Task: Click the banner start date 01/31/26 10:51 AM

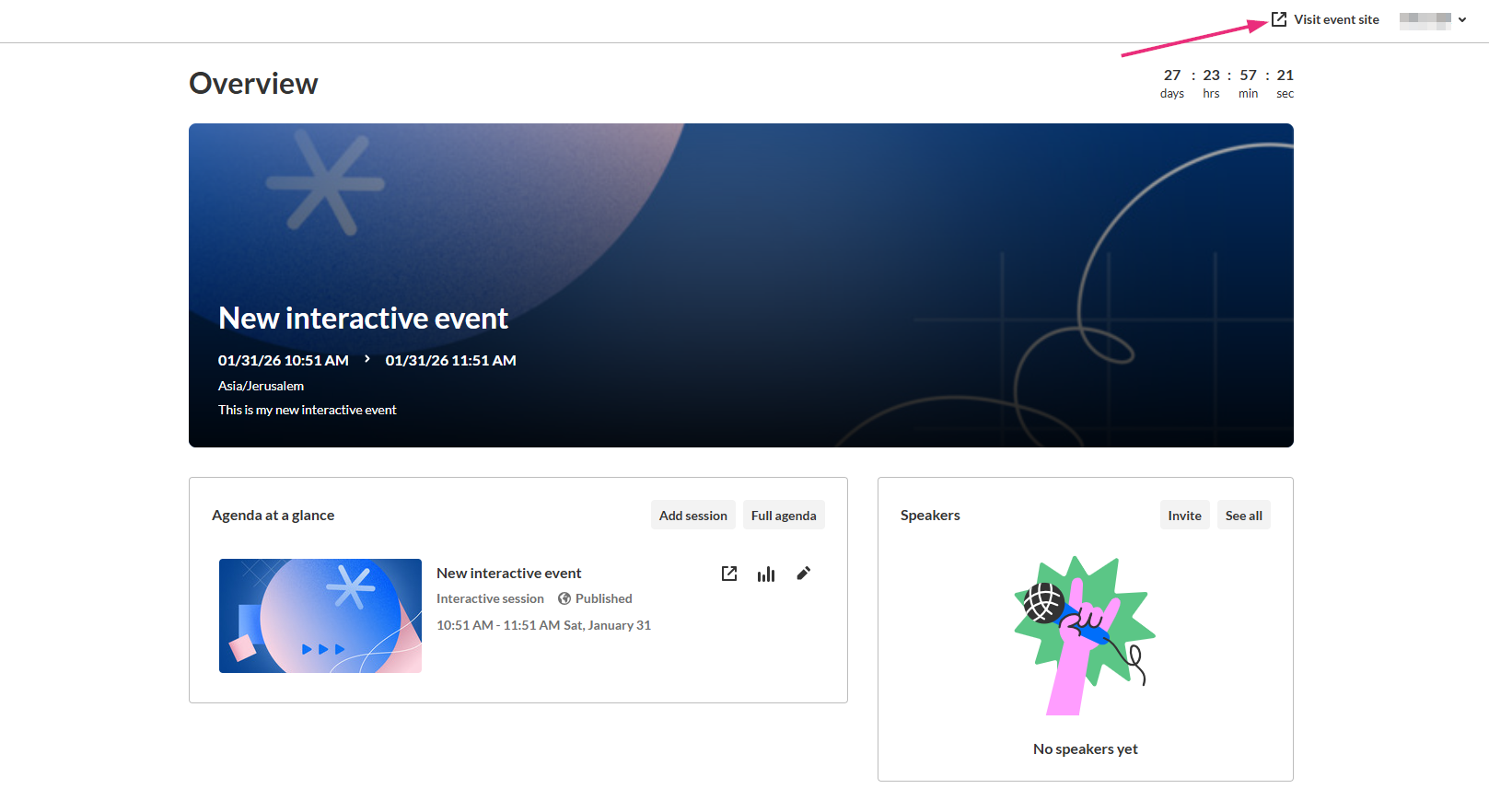Action: (284, 360)
